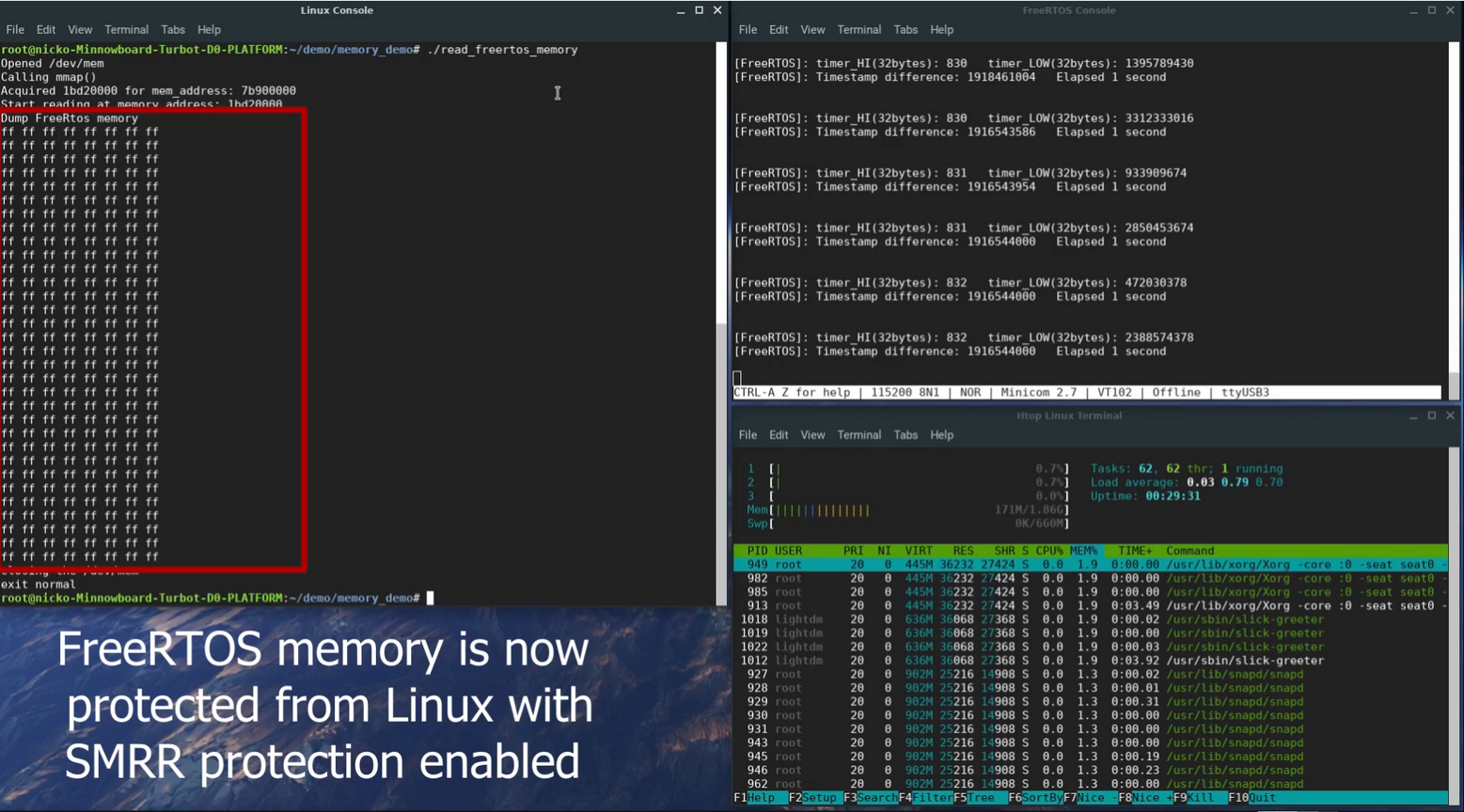The height and width of the screenshot is (812, 1464).
Task: Select htop process row PID 1012 slick-greeter
Action: pyautogui.click(x=1091, y=661)
